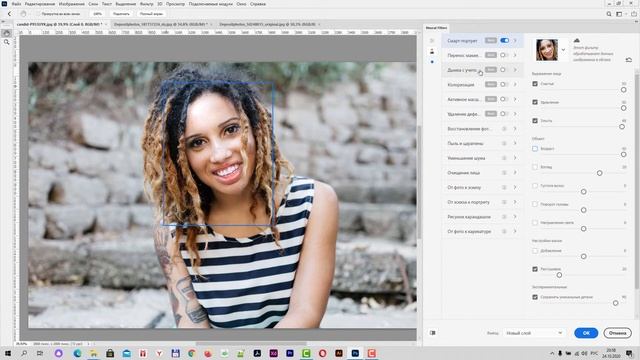Confirm with the blue OK button
The width and height of the screenshot is (640, 360).
click(x=586, y=333)
